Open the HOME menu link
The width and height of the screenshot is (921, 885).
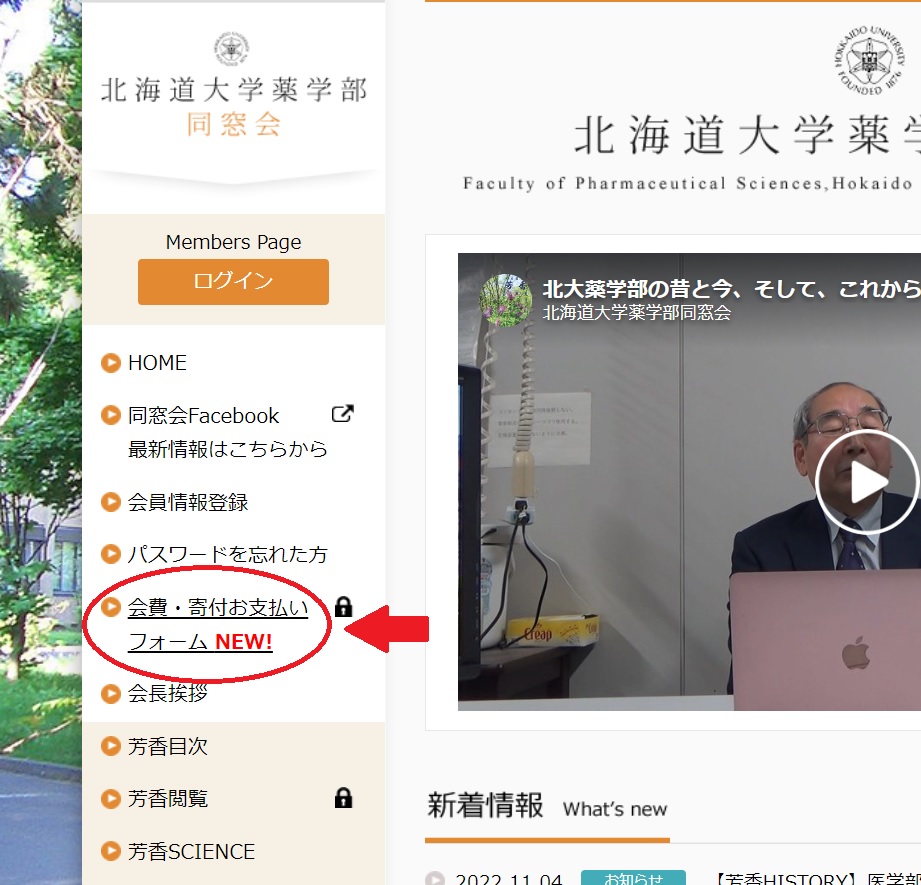pos(157,363)
